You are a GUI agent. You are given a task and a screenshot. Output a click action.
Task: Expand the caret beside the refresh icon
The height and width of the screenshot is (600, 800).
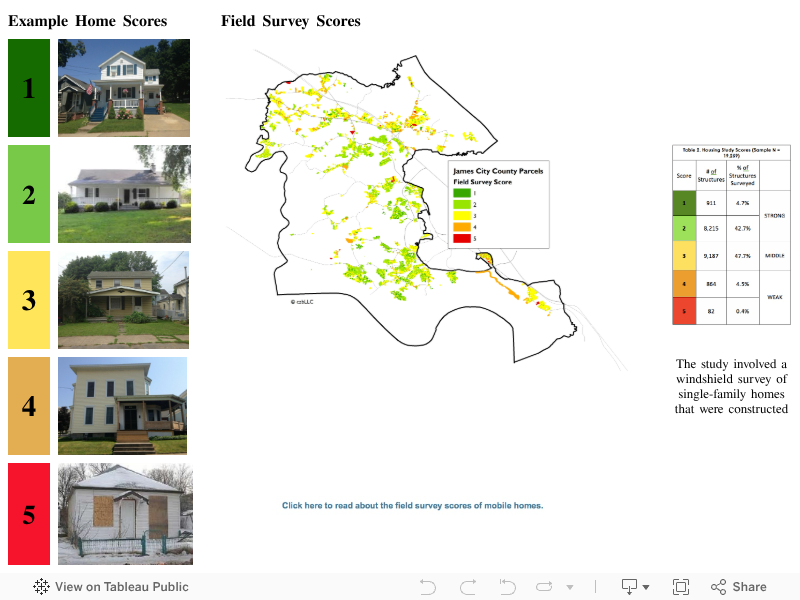coord(570,587)
